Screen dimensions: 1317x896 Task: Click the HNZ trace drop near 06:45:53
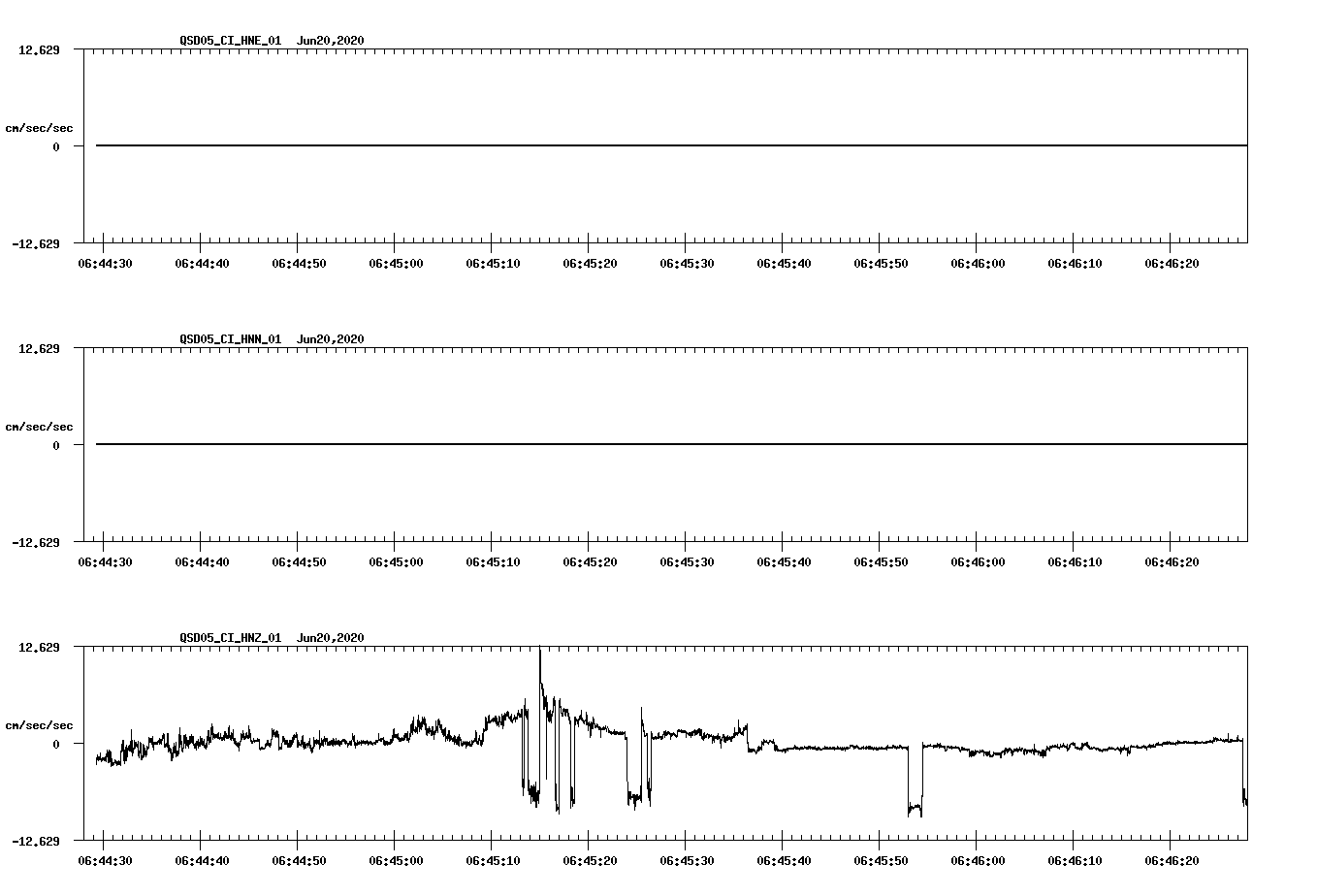(915, 781)
